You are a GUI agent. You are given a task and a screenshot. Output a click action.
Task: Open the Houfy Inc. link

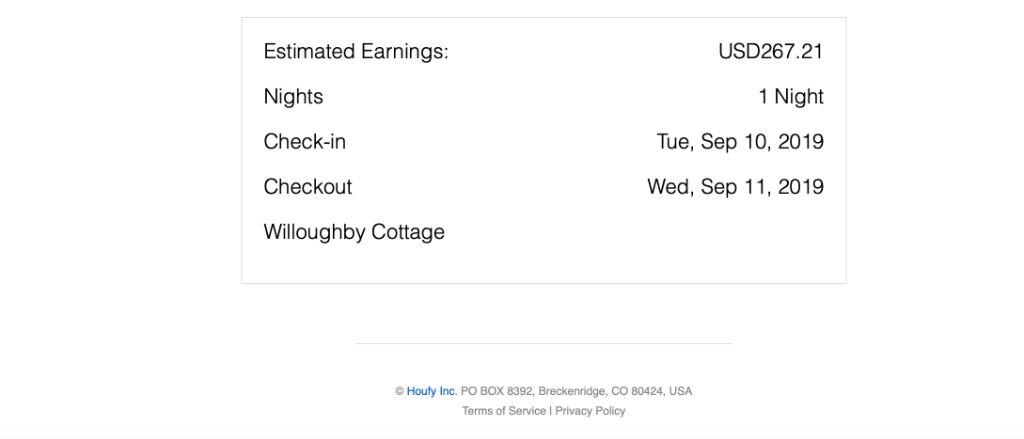point(431,392)
